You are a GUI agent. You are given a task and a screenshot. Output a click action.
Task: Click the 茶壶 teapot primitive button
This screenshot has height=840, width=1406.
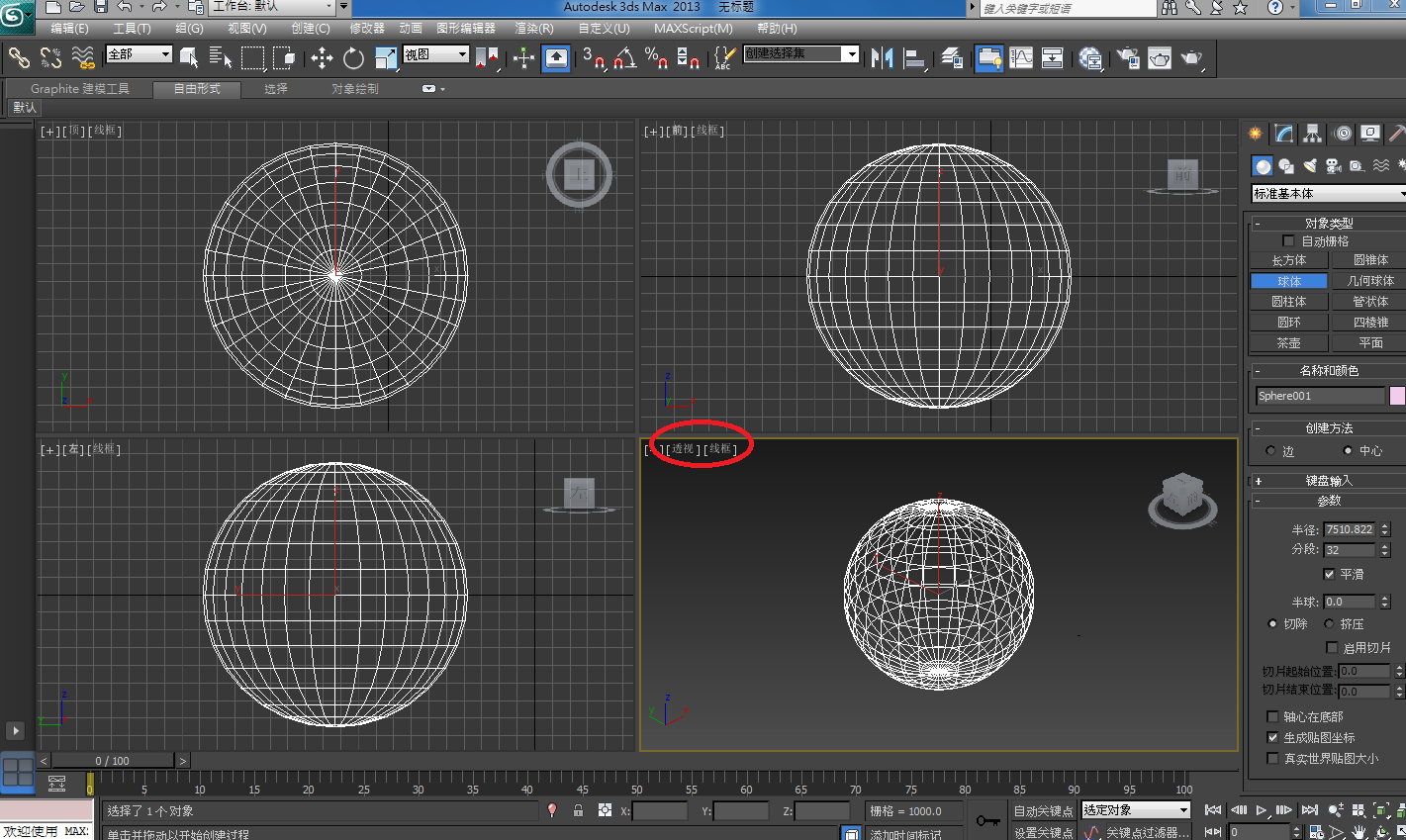pos(1288,343)
